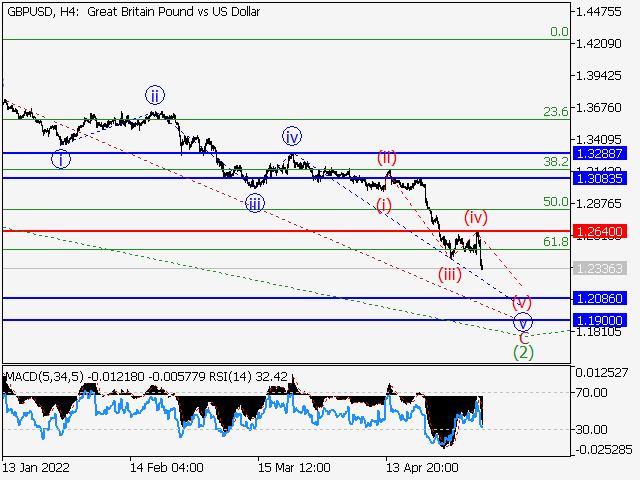Image resolution: width=640 pixels, height=480 pixels.
Task: Select the blue circled wave iii marker
Action: tap(255, 203)
